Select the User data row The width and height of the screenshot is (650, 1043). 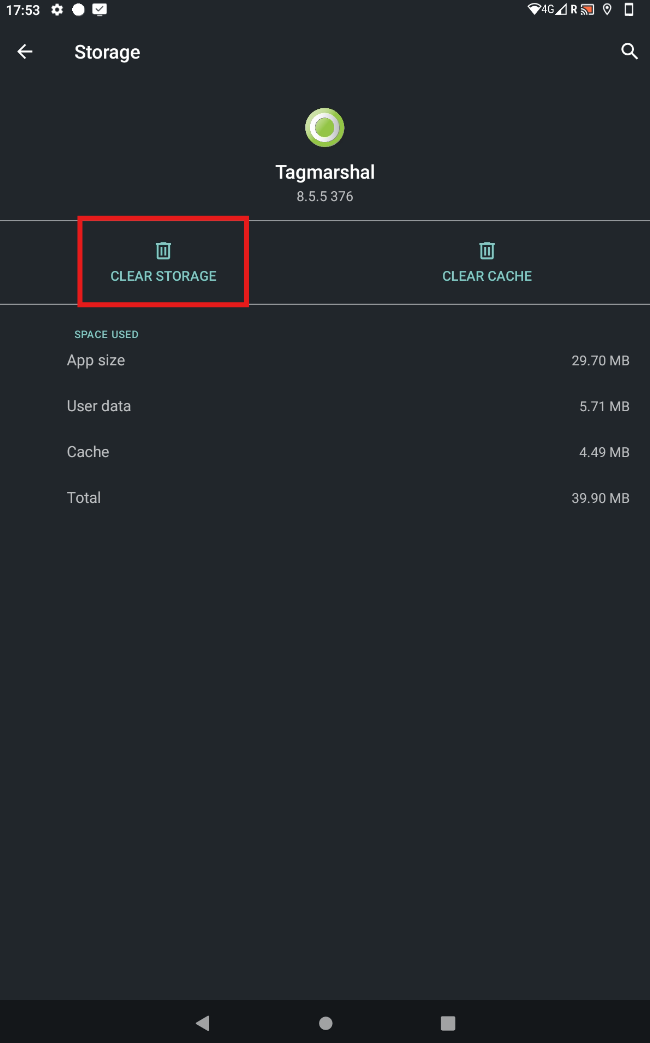click(325, 406)
